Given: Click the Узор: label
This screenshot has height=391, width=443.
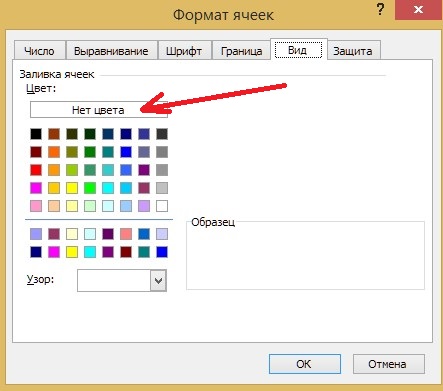Looking at the screenshot, I should point(40,279).
